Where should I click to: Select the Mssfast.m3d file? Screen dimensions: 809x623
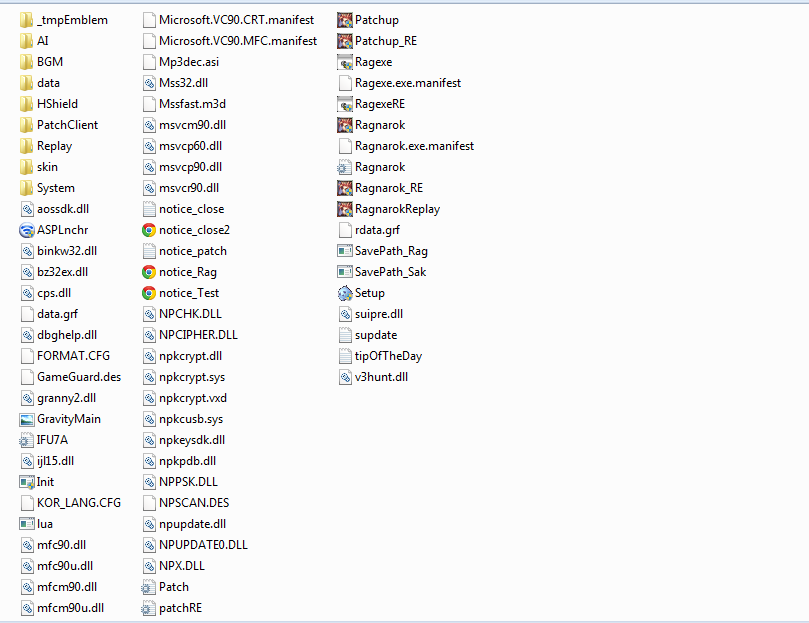click(x=184, y=104)
